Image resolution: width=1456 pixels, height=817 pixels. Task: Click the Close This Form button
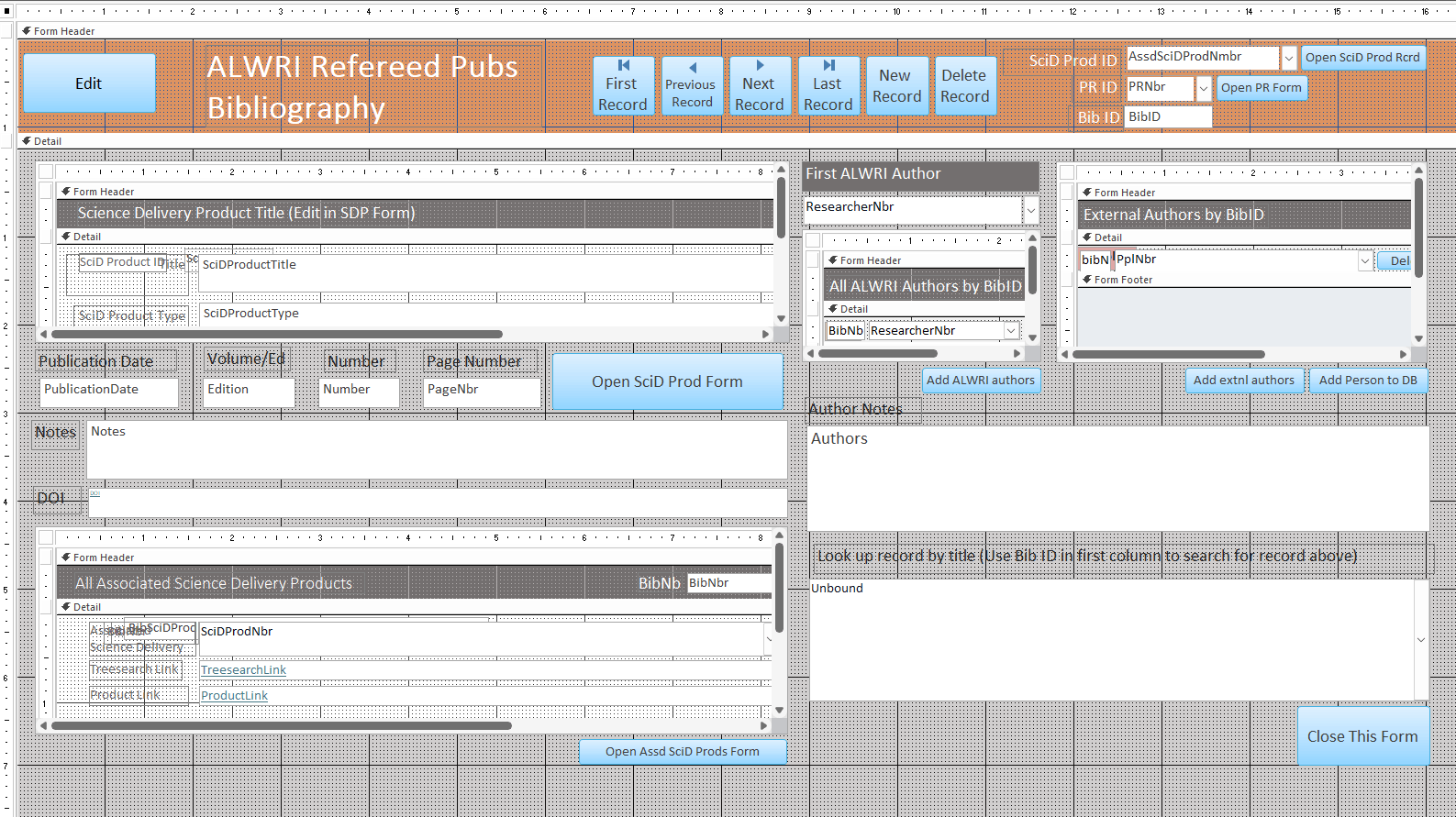pos(1362,736)
